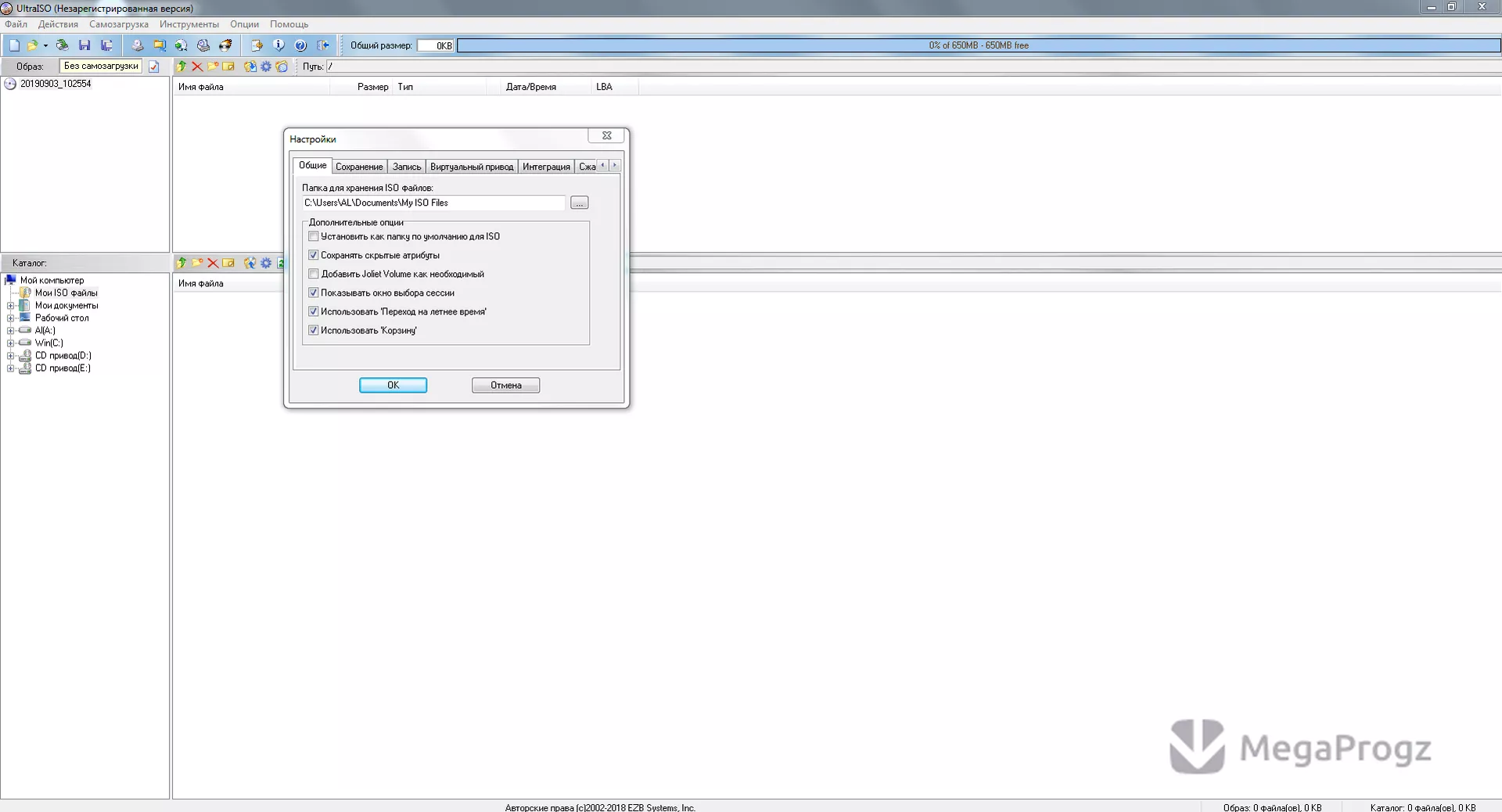The image size is (1502, 812).
Task: Click the '...' browse folder button
Action: [579, 203]
